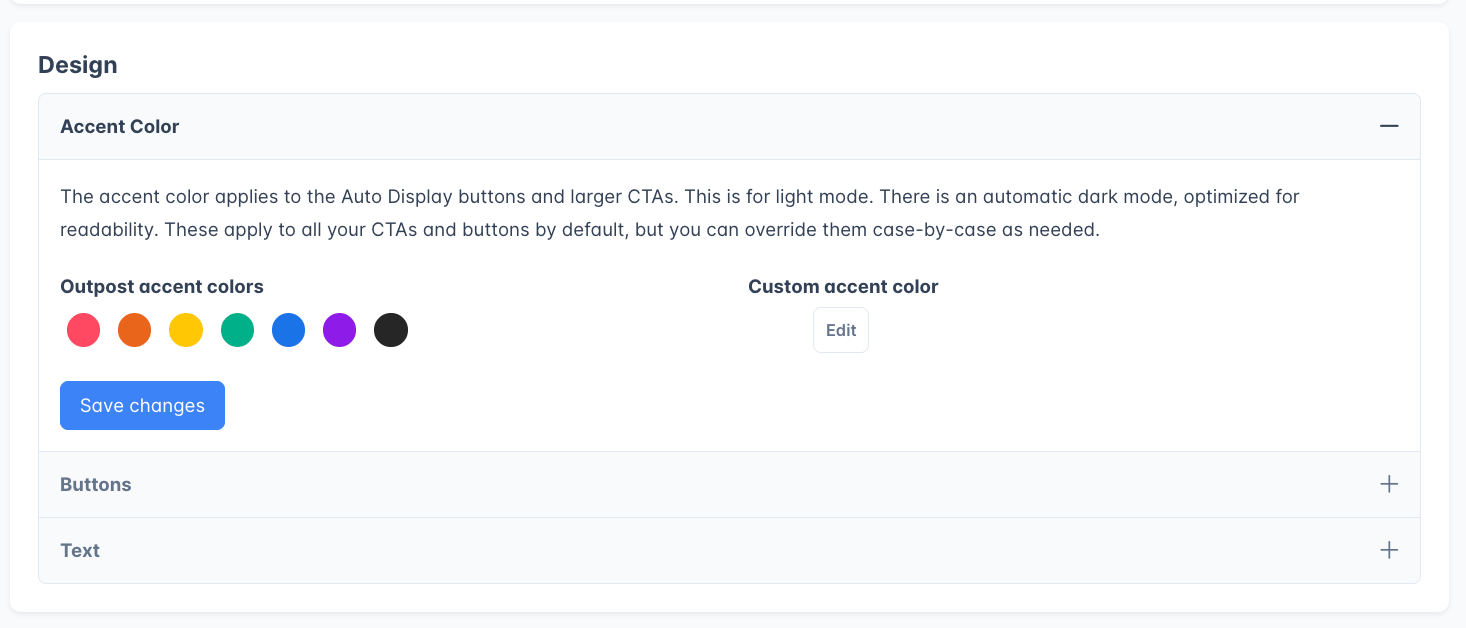The width and height of the screenshot is (1466, 628).
Task: Choose the orange accent color
Action: [x=135, y=330]
